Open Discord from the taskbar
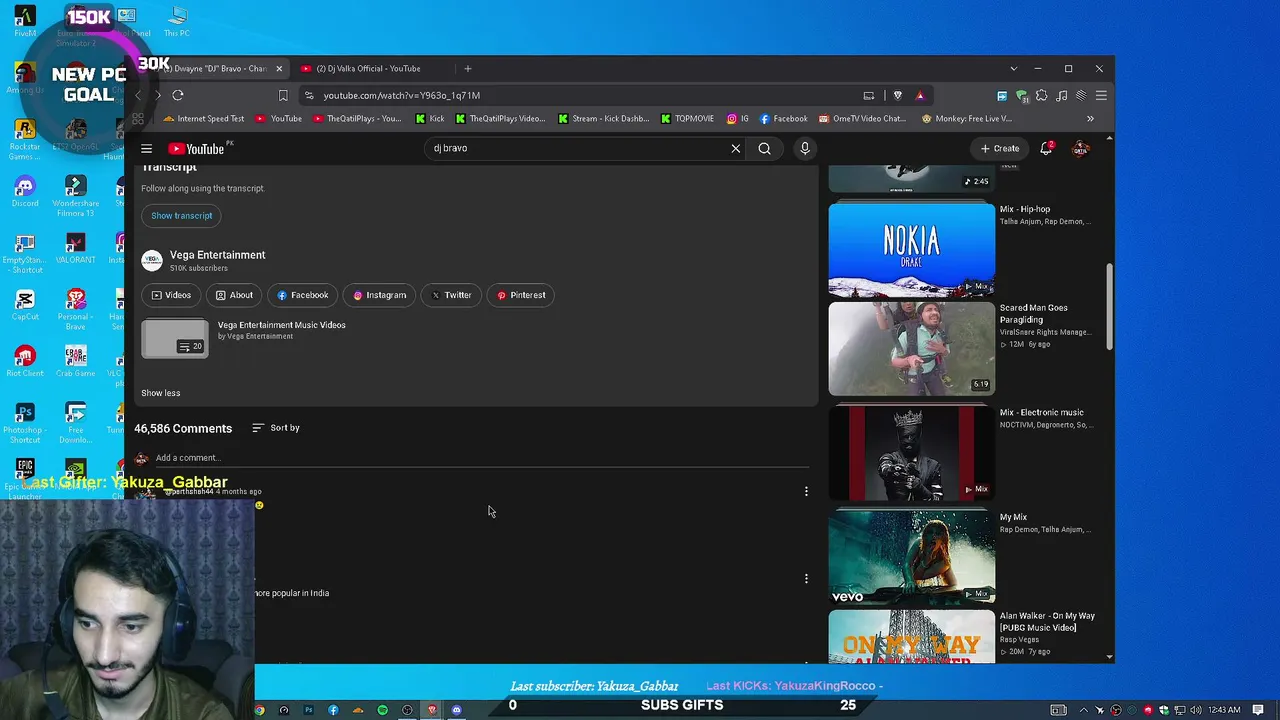The height and width of the screenshot is (720, 1280). click(457, 710)
